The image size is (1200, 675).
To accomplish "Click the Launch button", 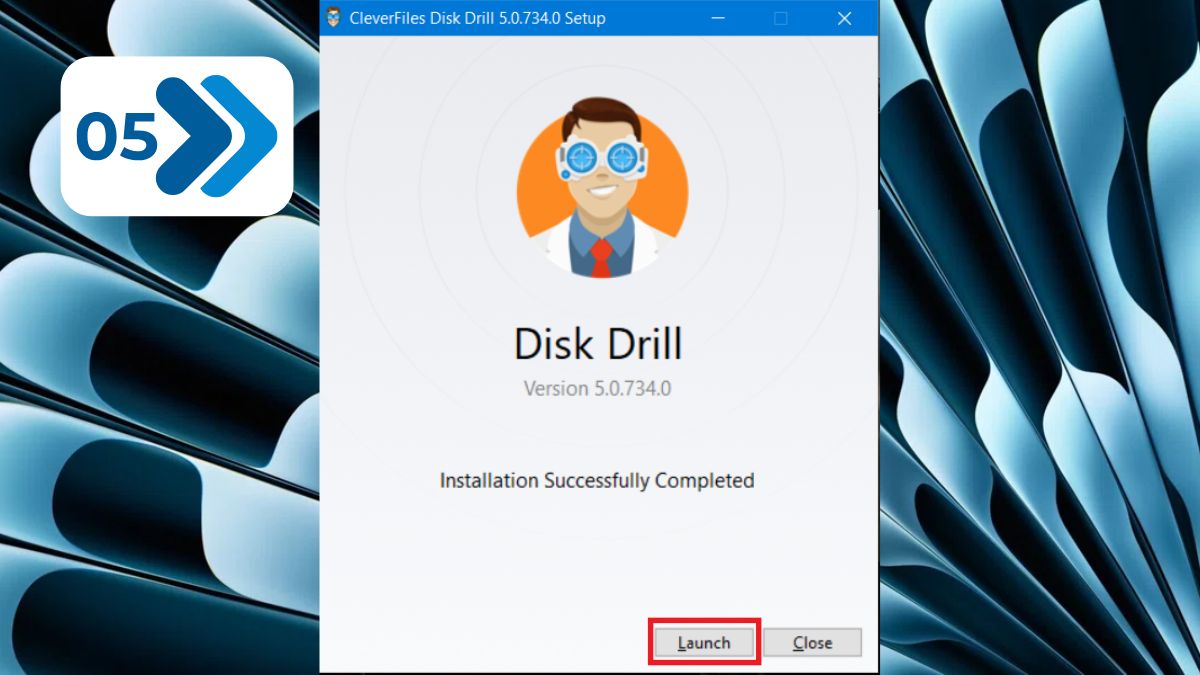I will (x=704, y=642).
